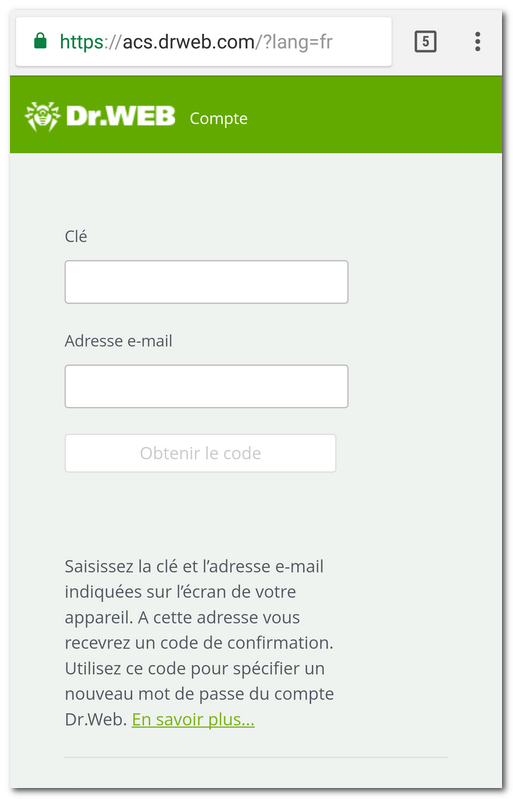Click the horizontal divider below the paragraph
Viewport: 513px width, 799px height.
256,757
